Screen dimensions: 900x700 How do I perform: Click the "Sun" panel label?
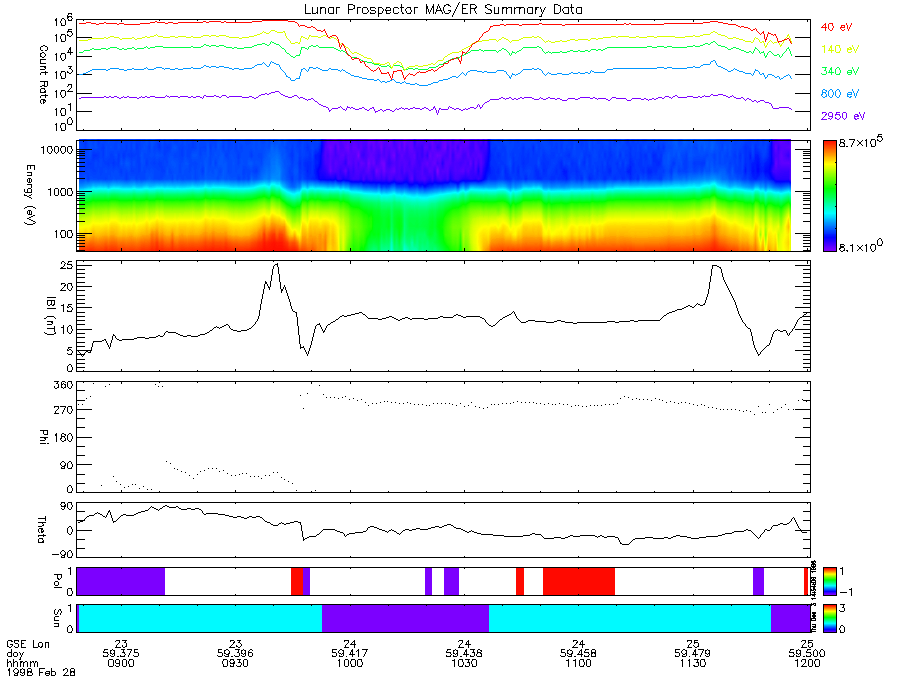57,618
